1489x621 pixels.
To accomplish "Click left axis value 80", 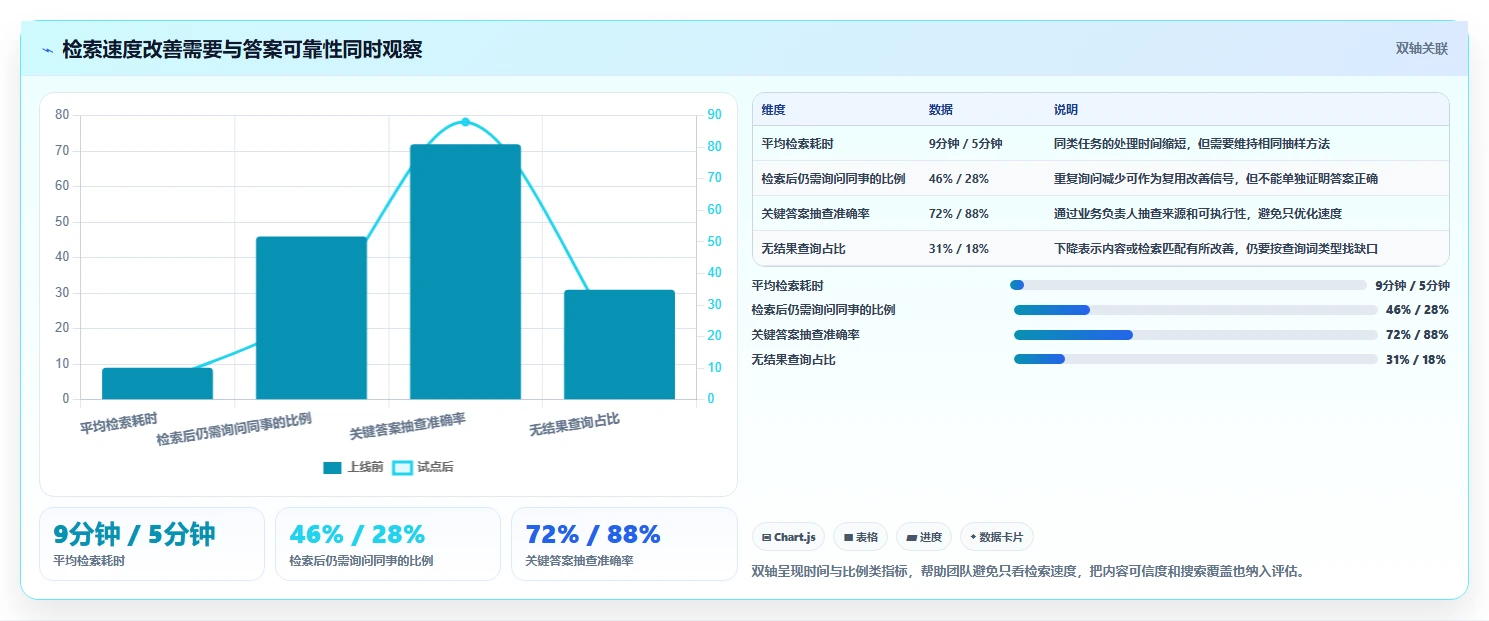I will 62,115.
